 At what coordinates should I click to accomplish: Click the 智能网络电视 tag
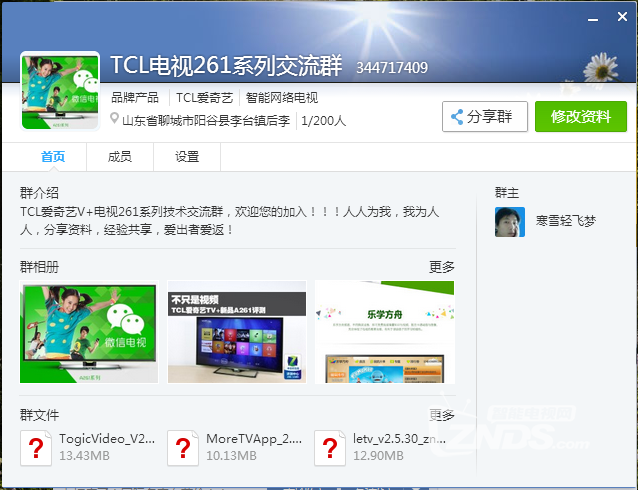tap(282, 98)
